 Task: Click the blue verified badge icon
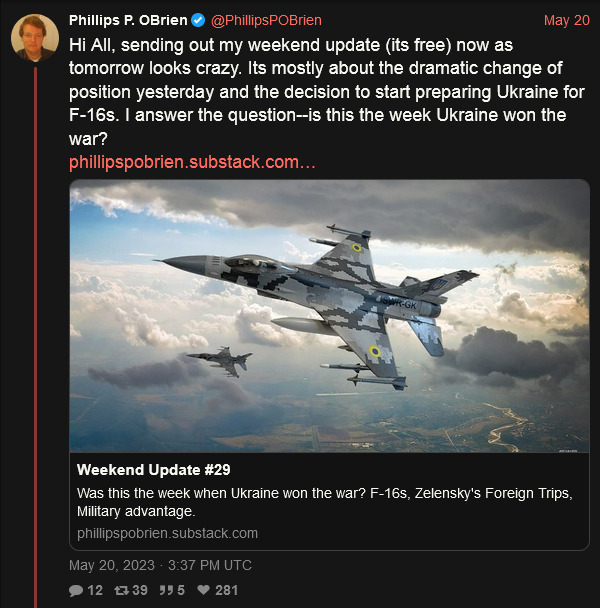point(199,20)
